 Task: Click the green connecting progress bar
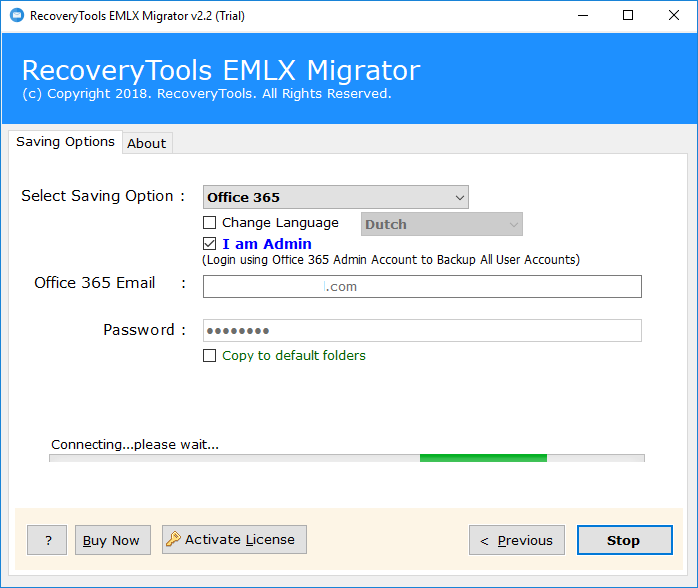347,458
